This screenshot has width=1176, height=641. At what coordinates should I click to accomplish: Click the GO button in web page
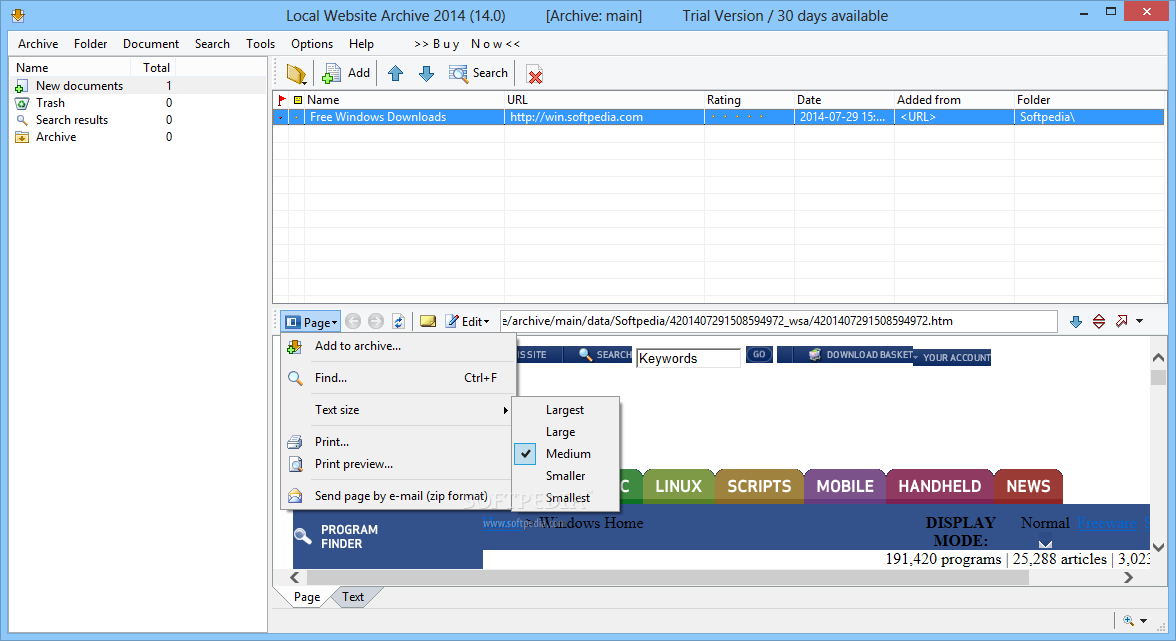click(759, 355)
